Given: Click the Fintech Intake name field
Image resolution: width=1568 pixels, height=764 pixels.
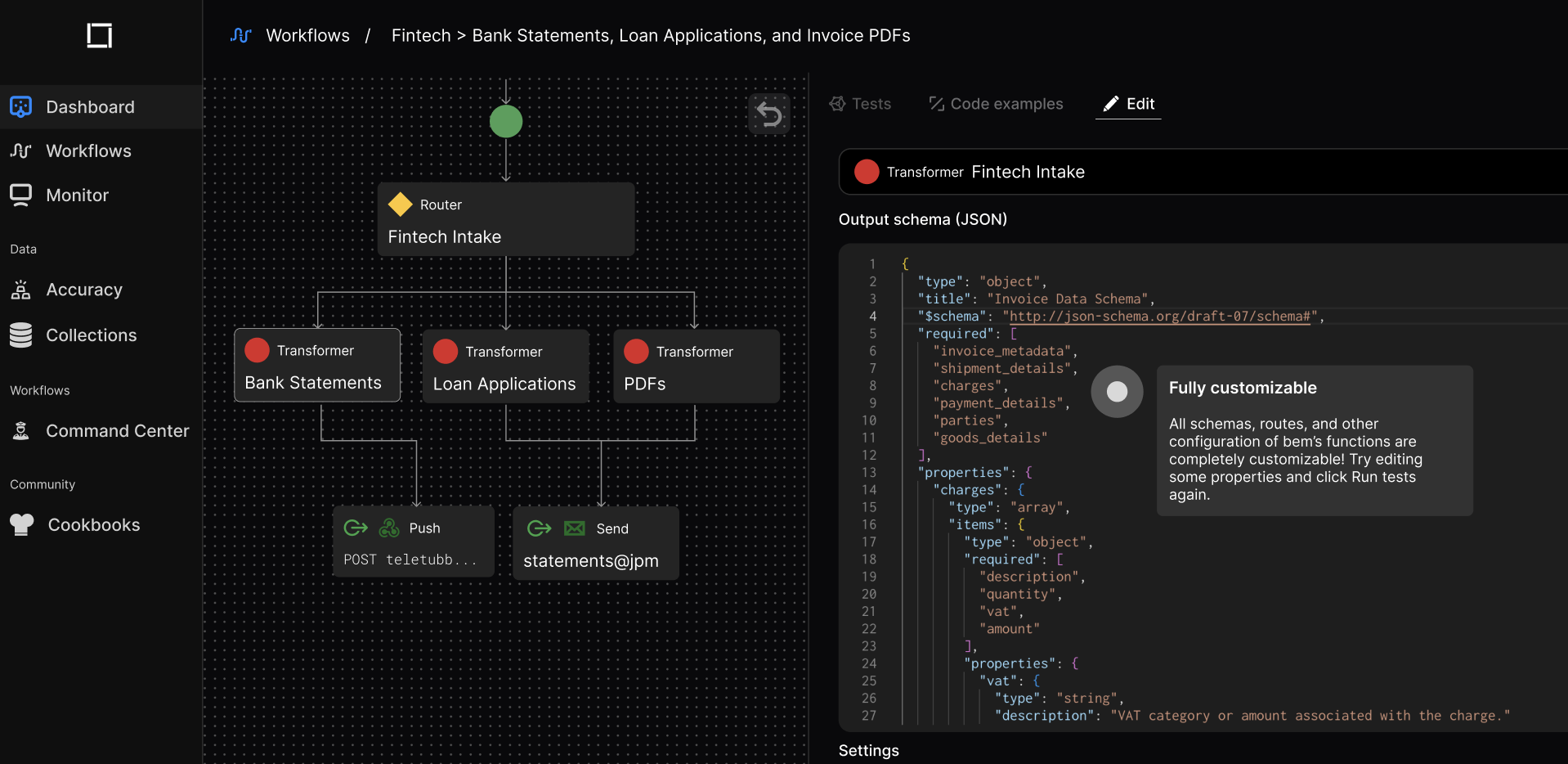Looking at the screenshot, I should (x=1203, y=172).
